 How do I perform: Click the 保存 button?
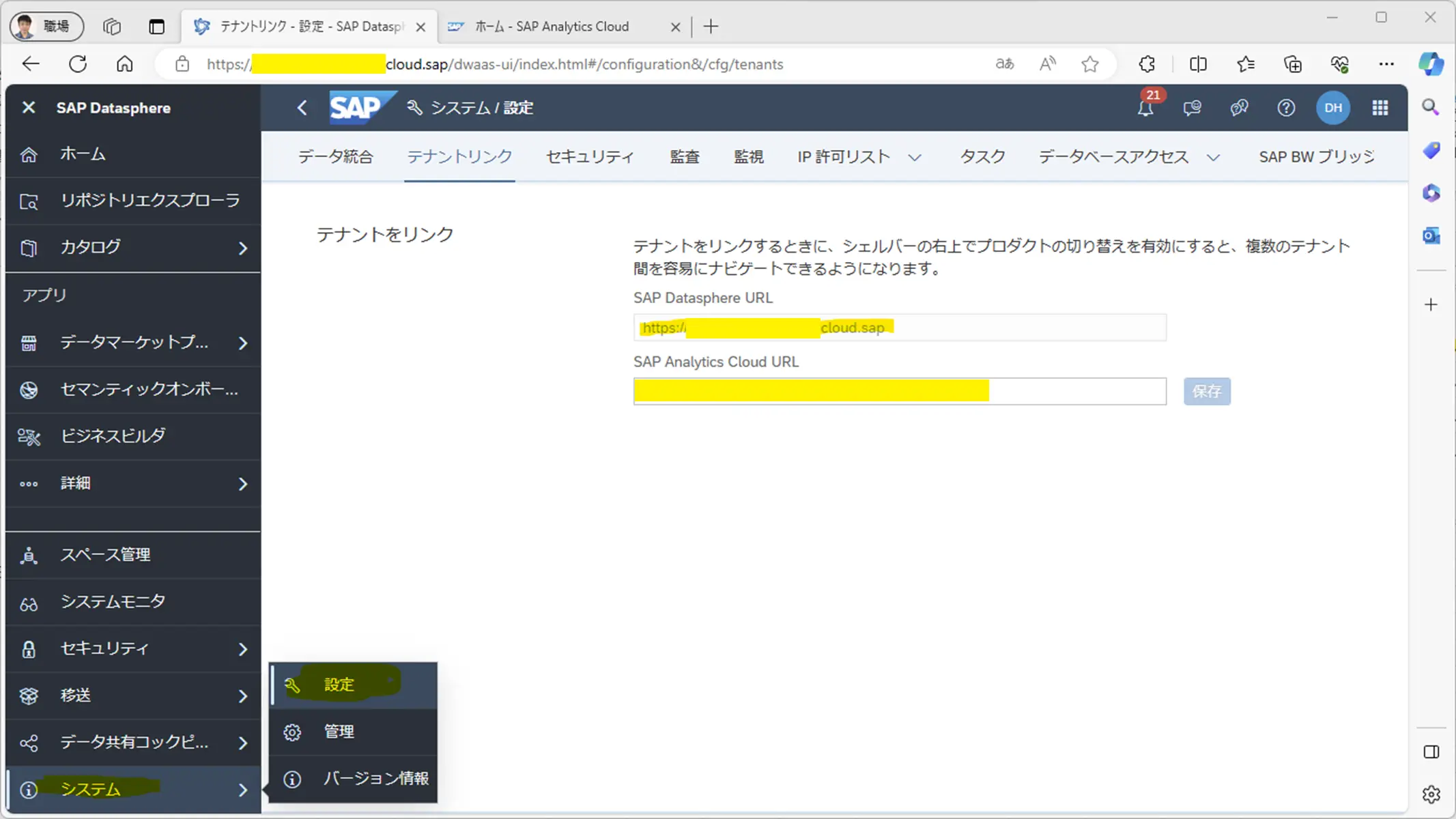1207,391
